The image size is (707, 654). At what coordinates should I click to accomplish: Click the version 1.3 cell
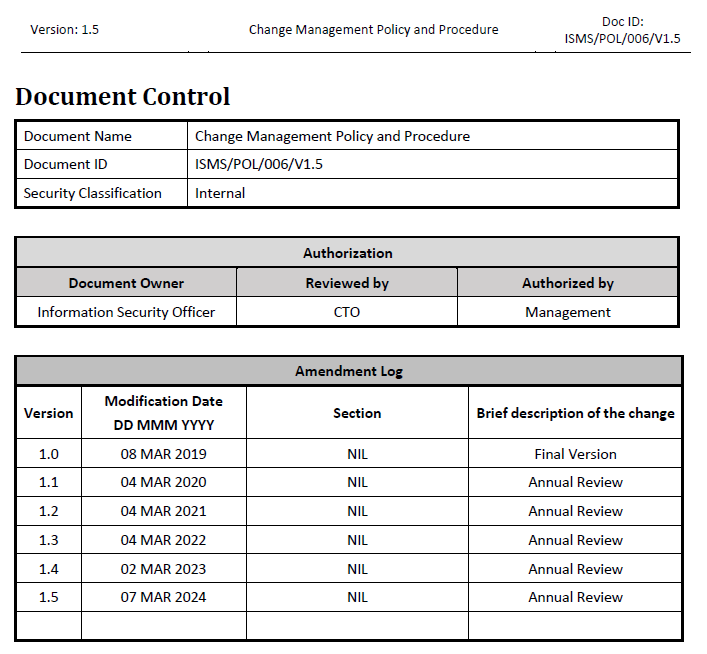[x=48, y=540]
